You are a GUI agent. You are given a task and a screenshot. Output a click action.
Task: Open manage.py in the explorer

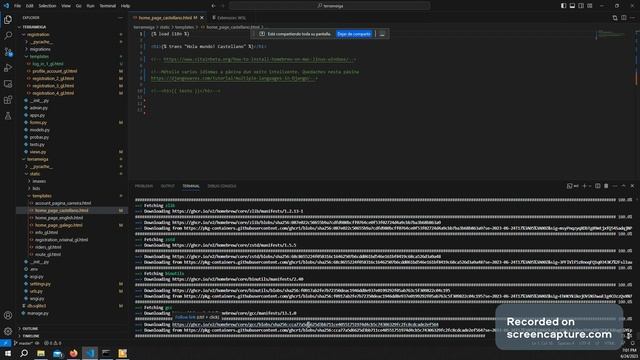tap(39, 313)
